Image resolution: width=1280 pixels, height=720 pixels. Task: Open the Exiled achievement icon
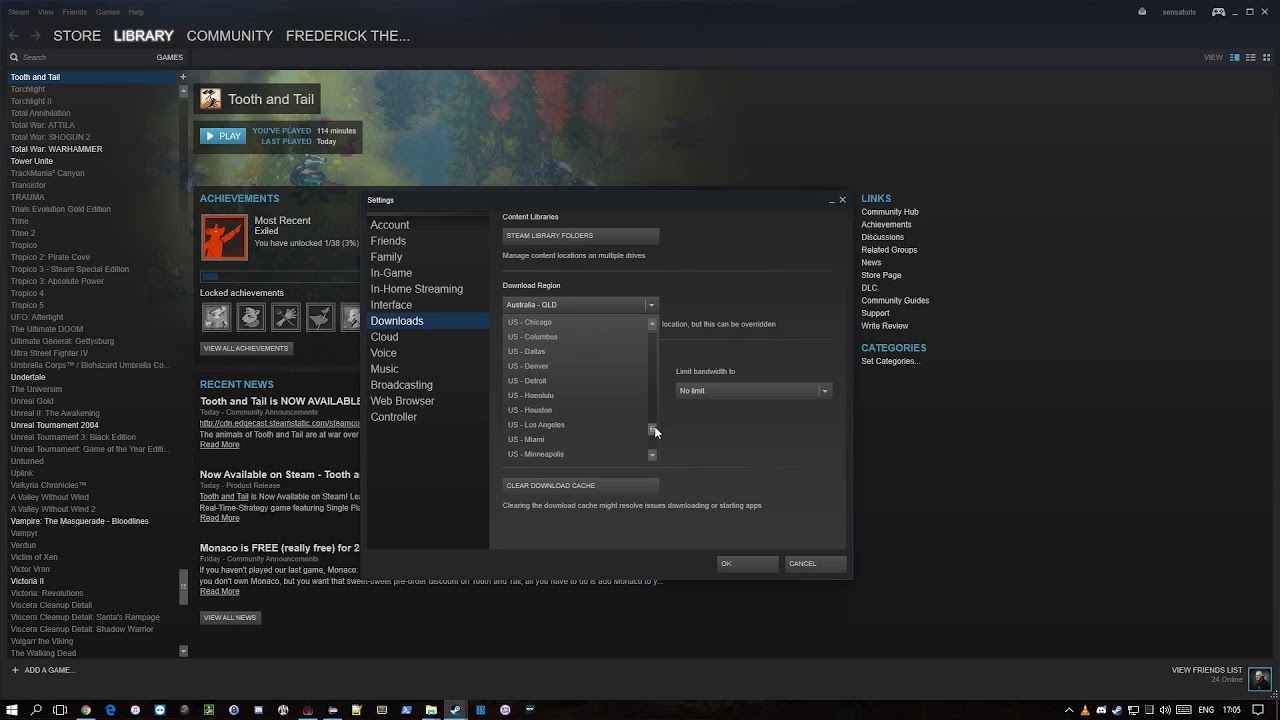(x=224, y=237)
